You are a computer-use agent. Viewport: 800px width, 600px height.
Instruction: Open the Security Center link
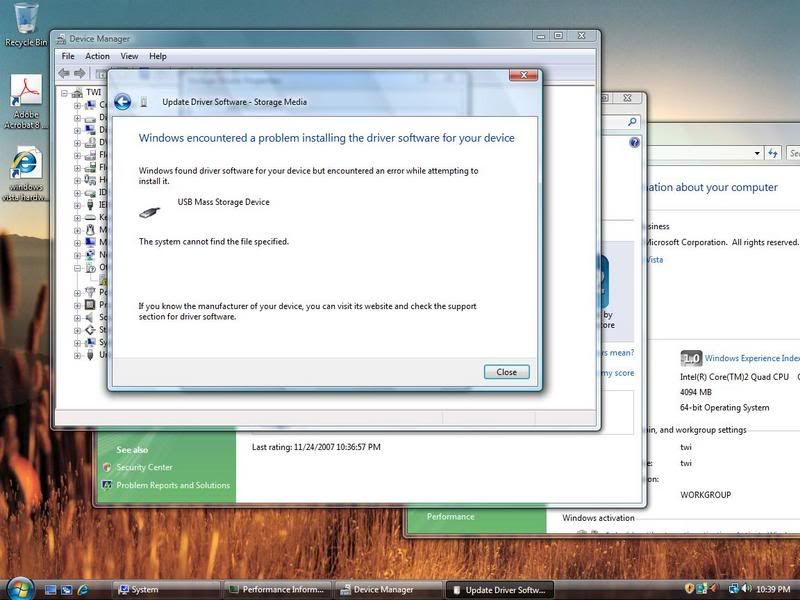click(144, 467)
